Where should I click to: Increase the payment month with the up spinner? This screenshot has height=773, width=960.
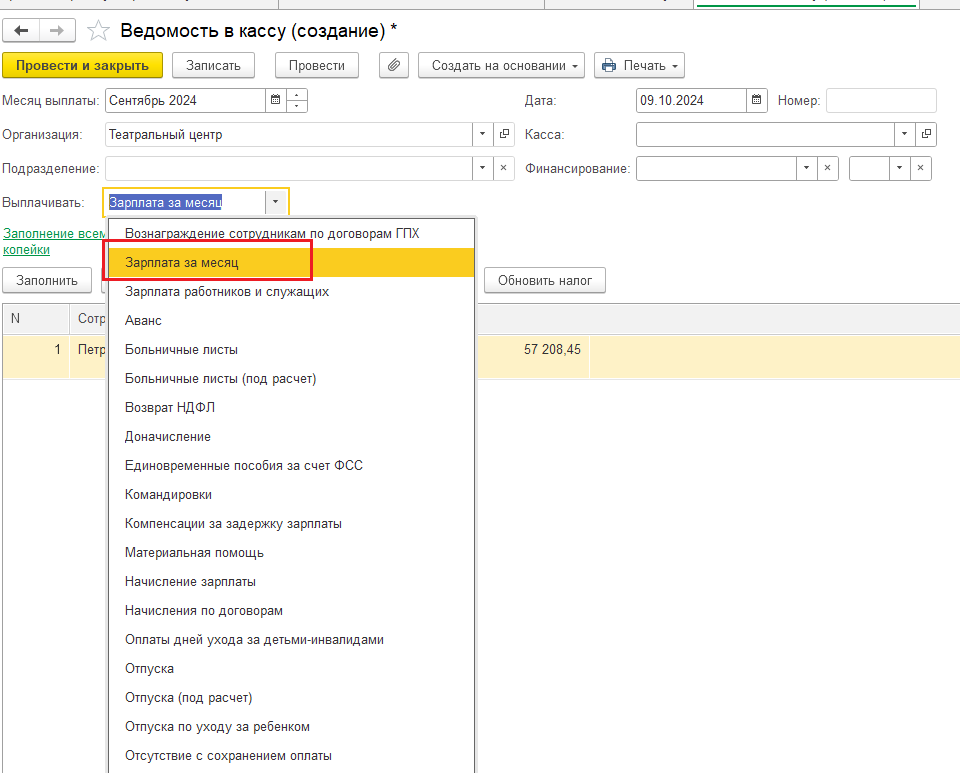[x=296, y=95]
